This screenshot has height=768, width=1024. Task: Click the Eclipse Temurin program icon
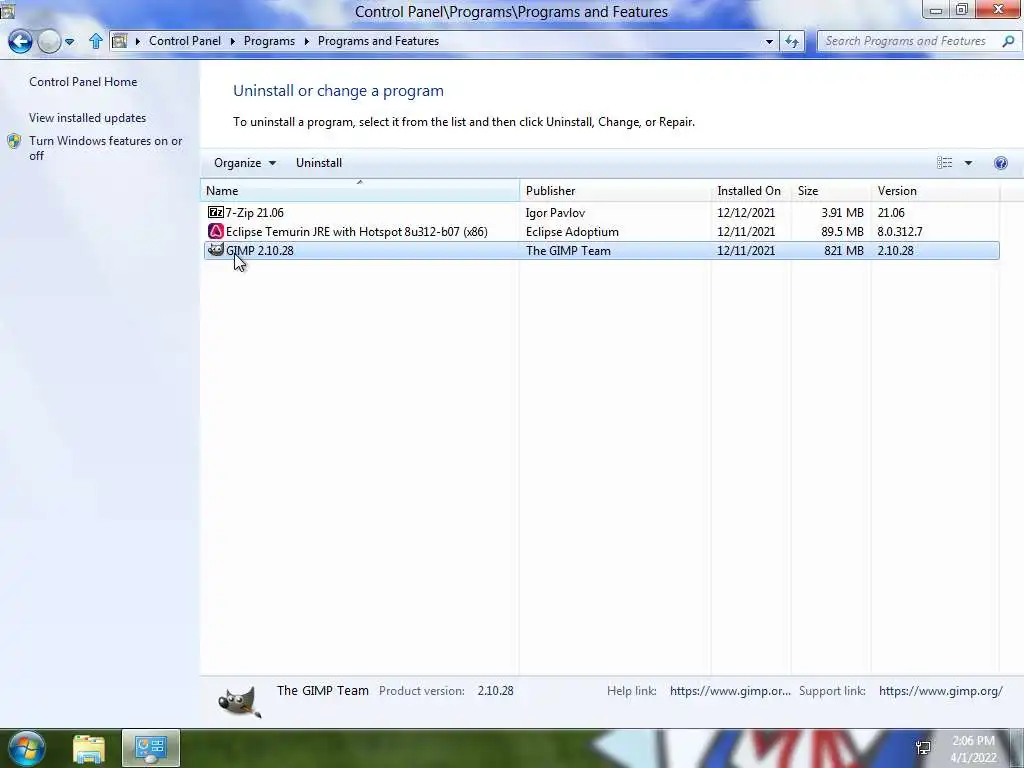click(216, 231)
